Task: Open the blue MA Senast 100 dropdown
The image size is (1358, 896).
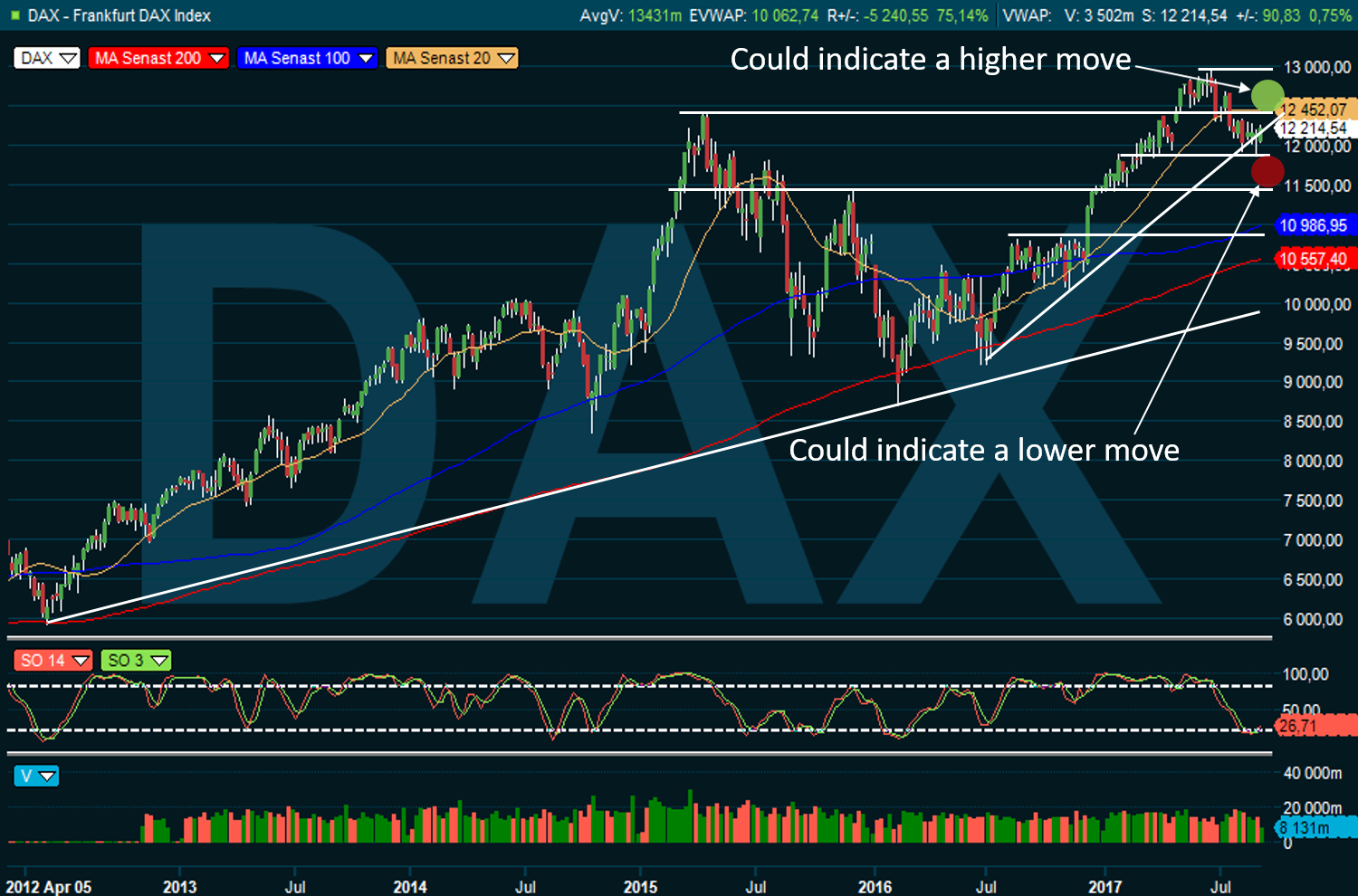Action: (308, 58)
